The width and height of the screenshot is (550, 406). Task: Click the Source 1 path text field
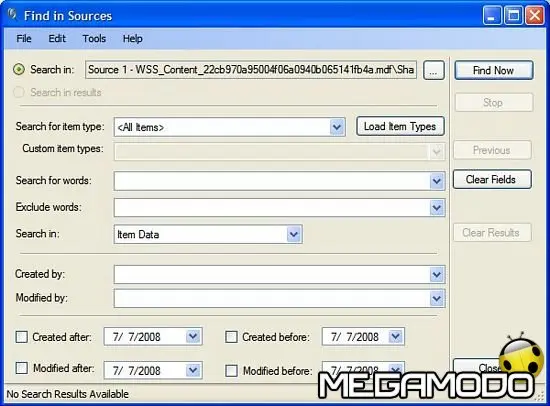click(251, 69)
